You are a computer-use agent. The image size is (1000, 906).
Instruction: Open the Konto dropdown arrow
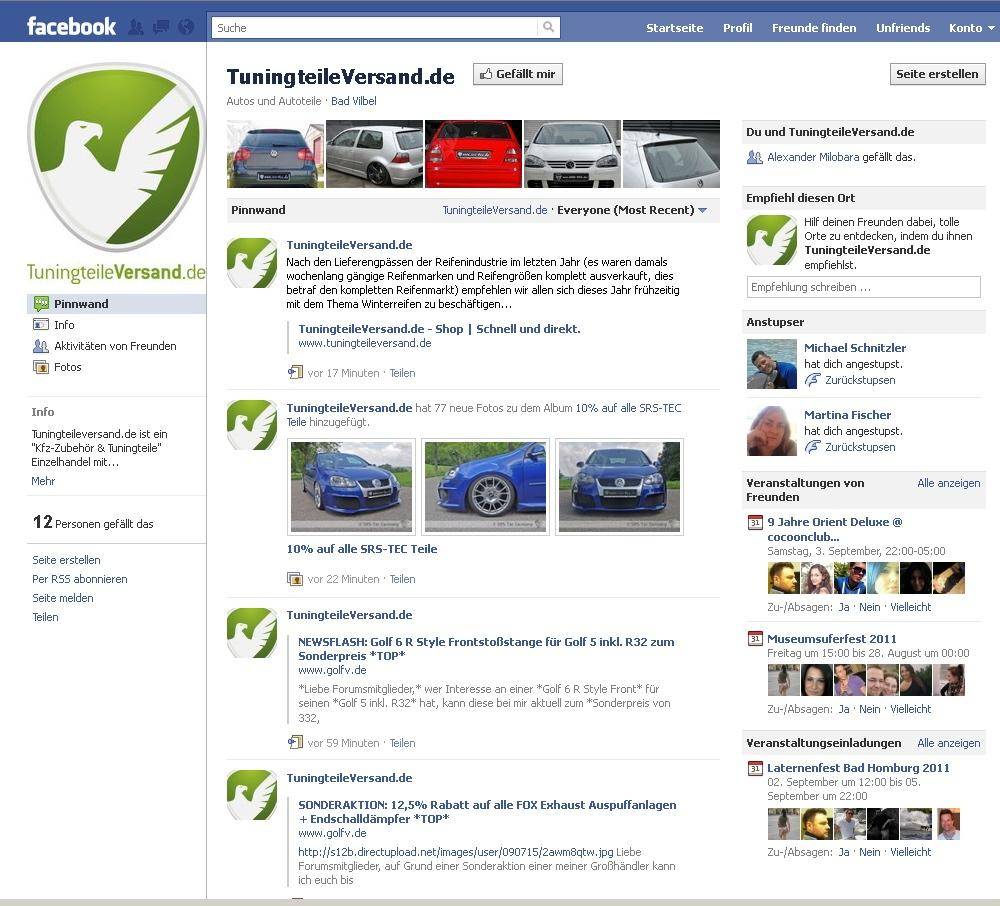(991, 28)
